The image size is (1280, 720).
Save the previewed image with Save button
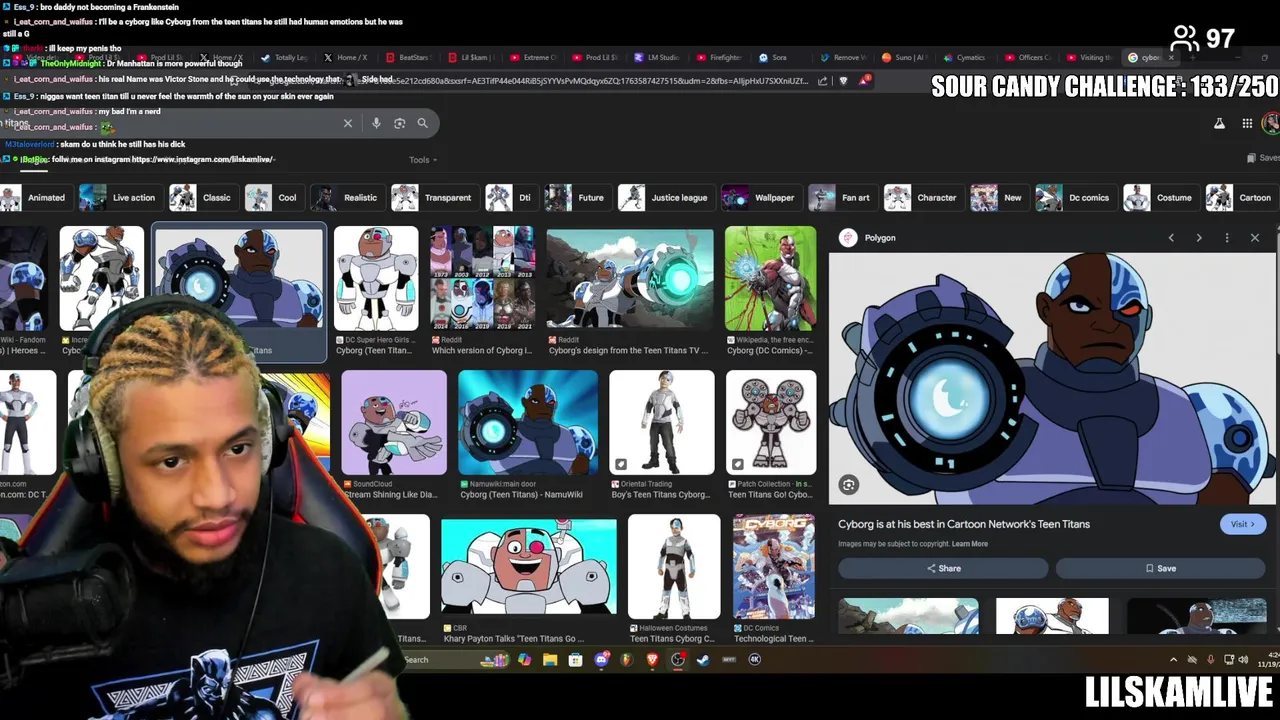point(1161,568)
